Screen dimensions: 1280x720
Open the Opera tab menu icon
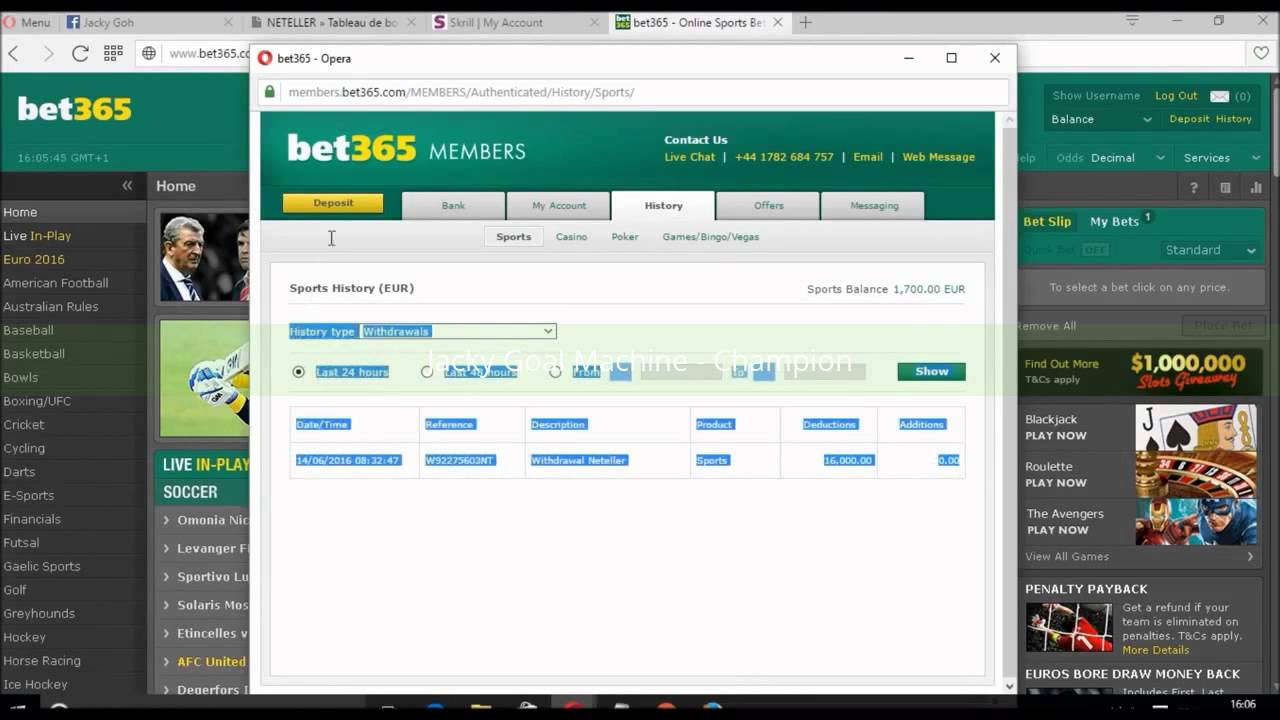click(1132, 20)
